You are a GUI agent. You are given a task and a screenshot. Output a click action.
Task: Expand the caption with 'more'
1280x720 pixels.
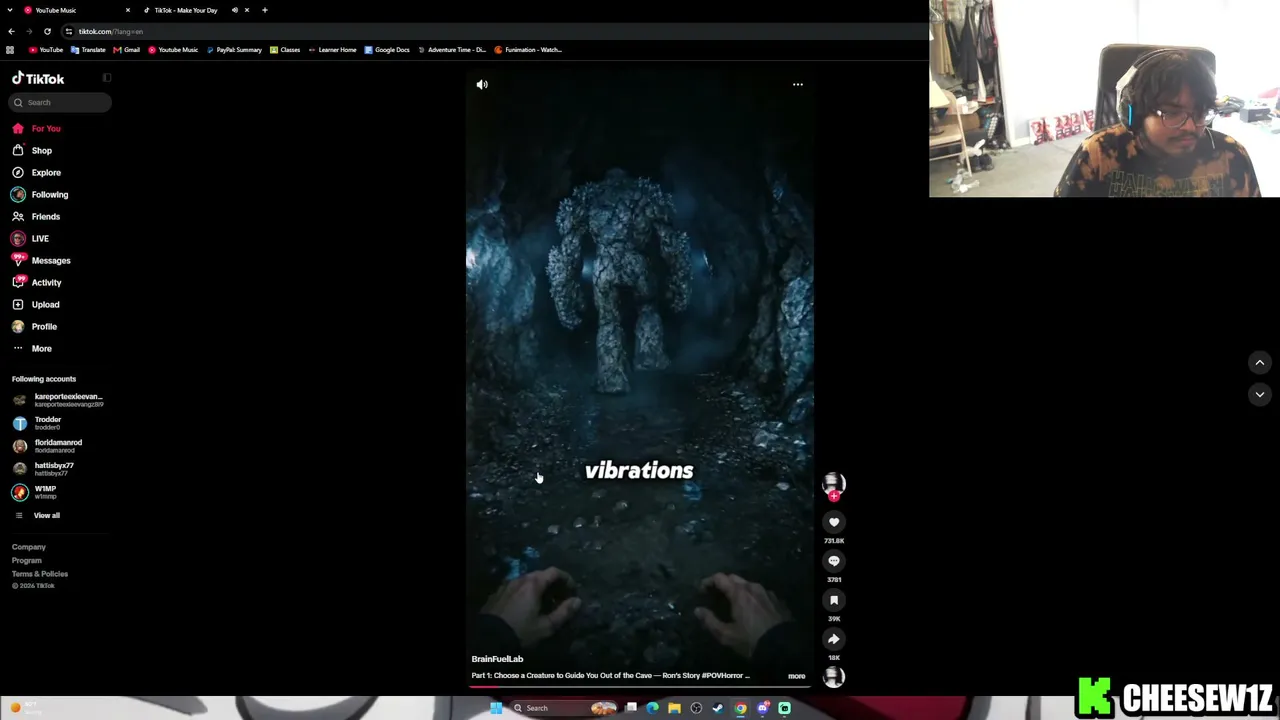coord(796,676)
